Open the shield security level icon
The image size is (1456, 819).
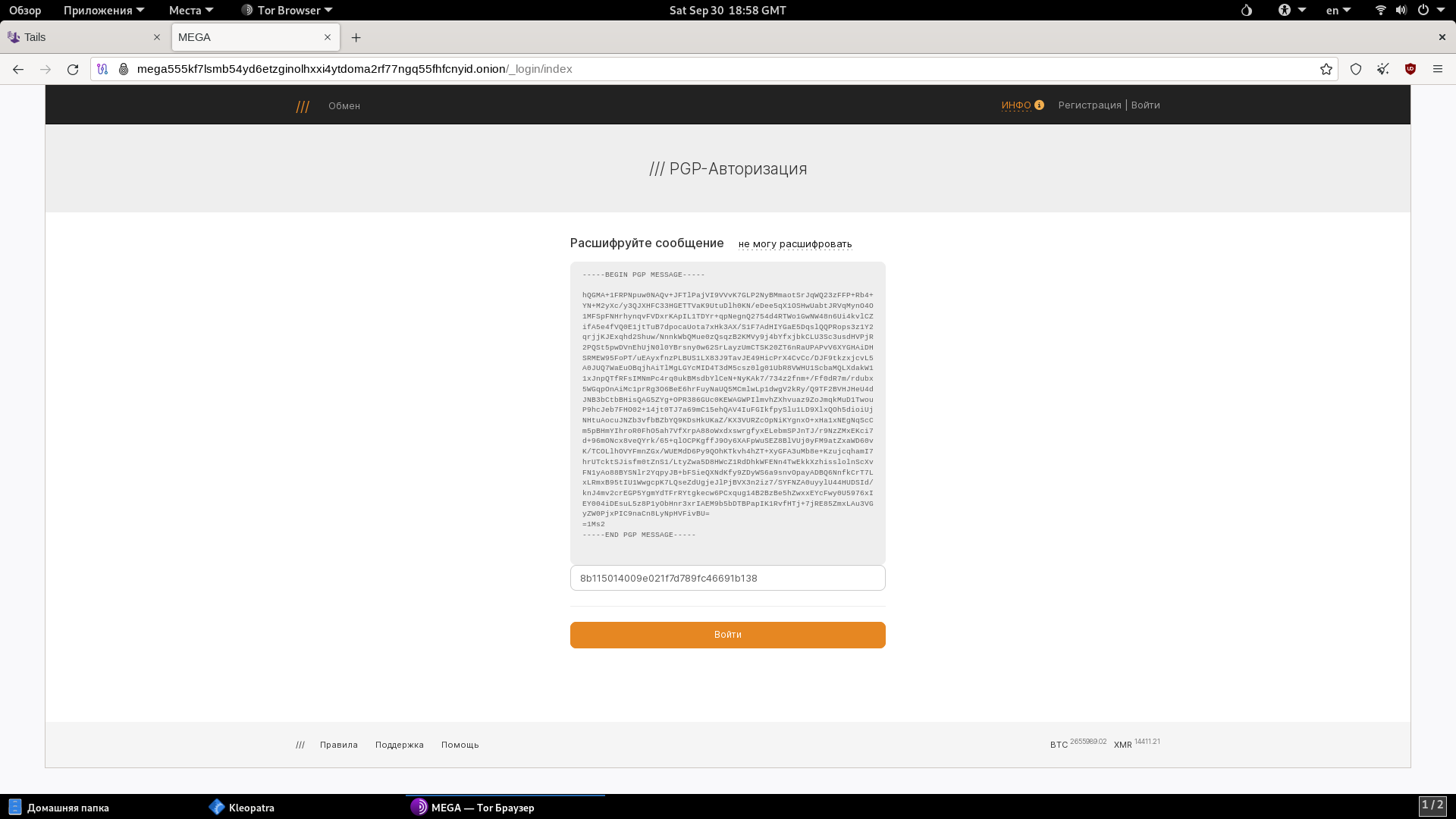[x=1356, y=69]
